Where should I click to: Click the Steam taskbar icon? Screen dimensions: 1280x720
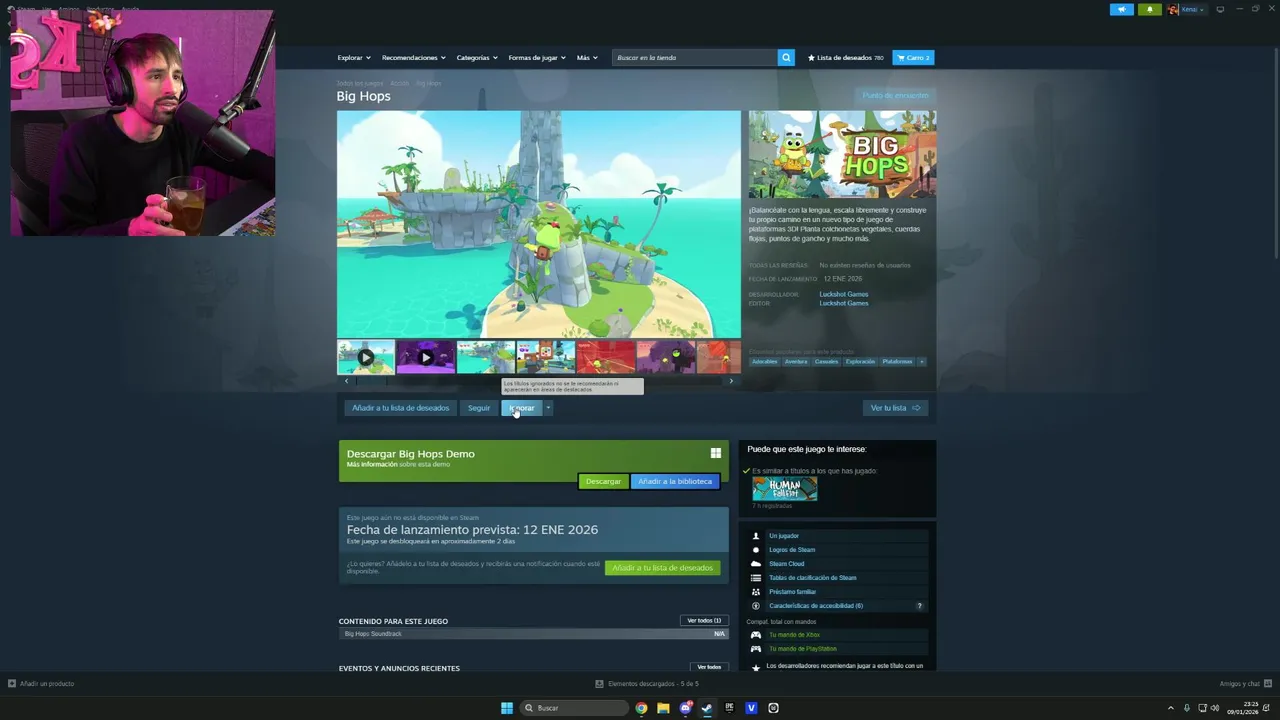click(x=707, y=708)
